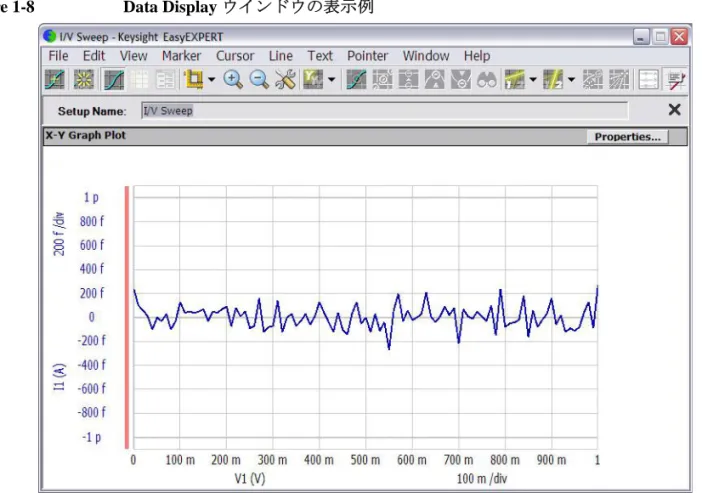The width and height of the screenshot is (702, 493).
Task: Click the grayed marker min/max icon
Action: pos(408,80)
